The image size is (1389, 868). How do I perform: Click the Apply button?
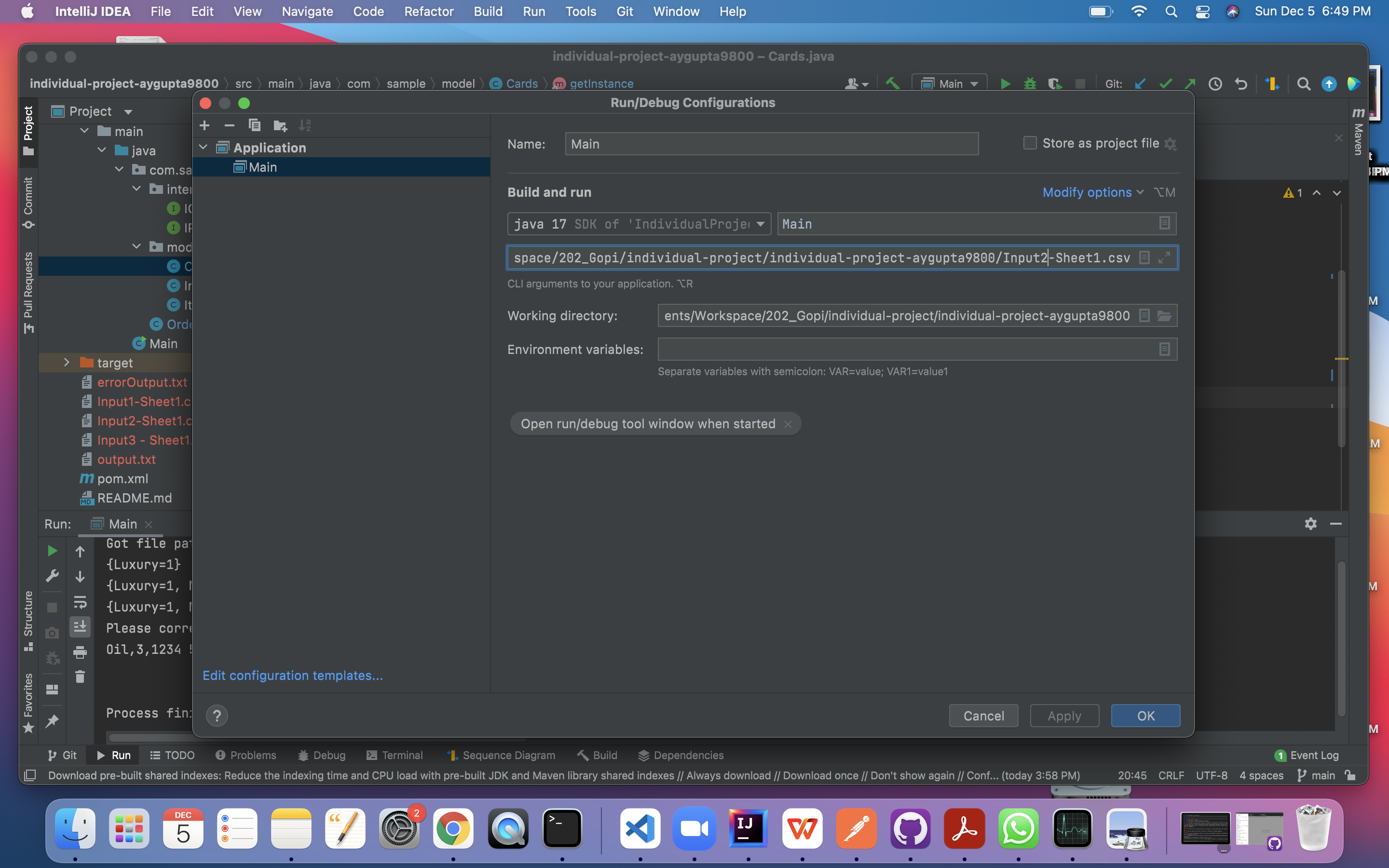click(1064, 715)
